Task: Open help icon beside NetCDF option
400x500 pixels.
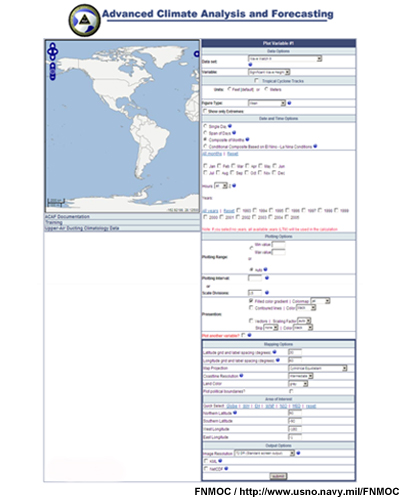Action: pos(226,468)
